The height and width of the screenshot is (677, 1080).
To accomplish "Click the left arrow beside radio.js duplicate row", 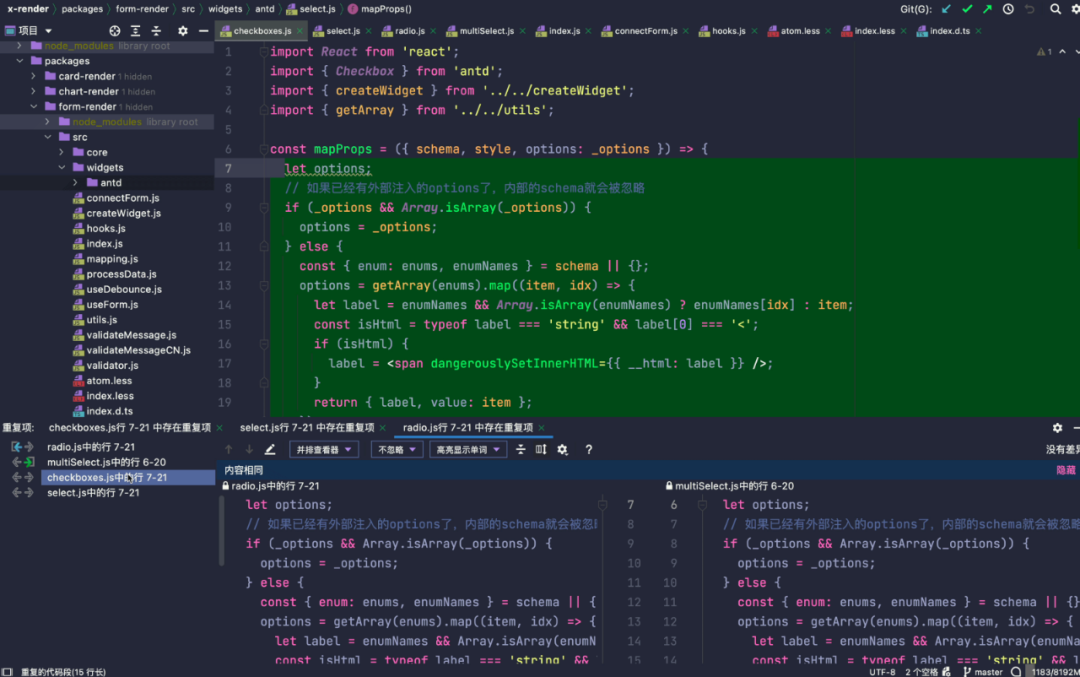I will tap(16, 447).
